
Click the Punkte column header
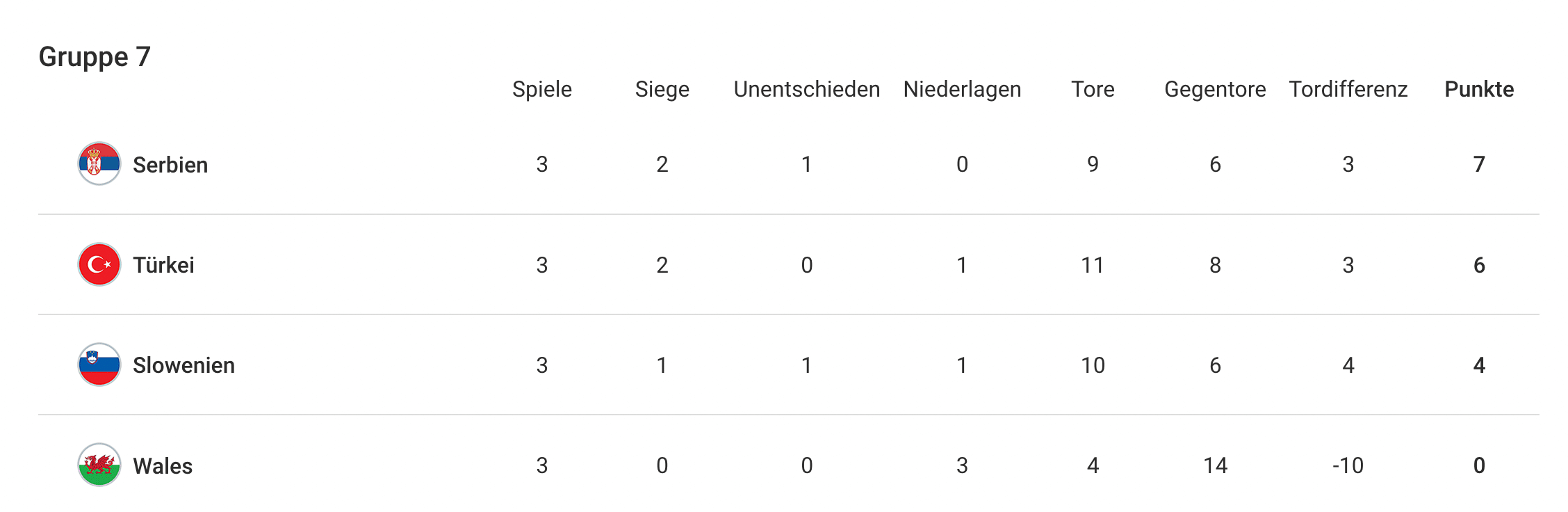pos(1479,89)
